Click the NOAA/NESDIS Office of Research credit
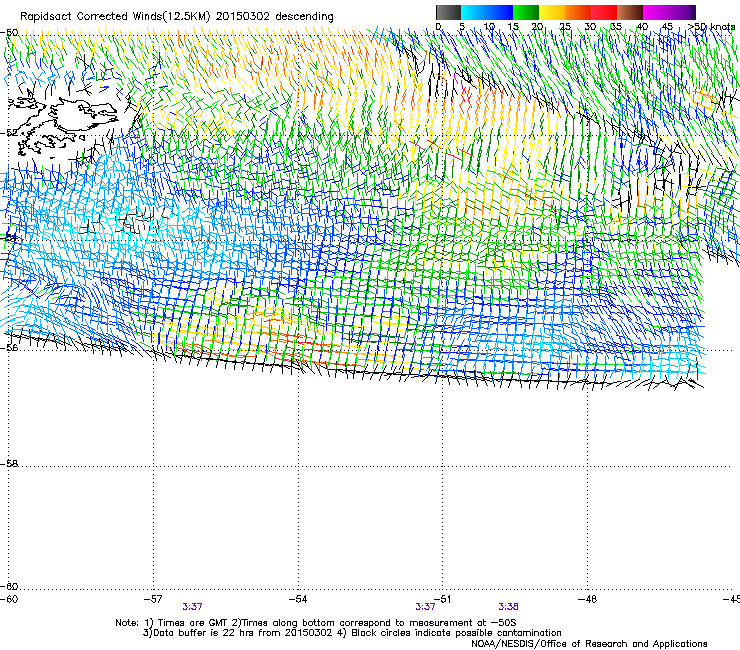This screenshot has width=740, height=650. (589, 643)
